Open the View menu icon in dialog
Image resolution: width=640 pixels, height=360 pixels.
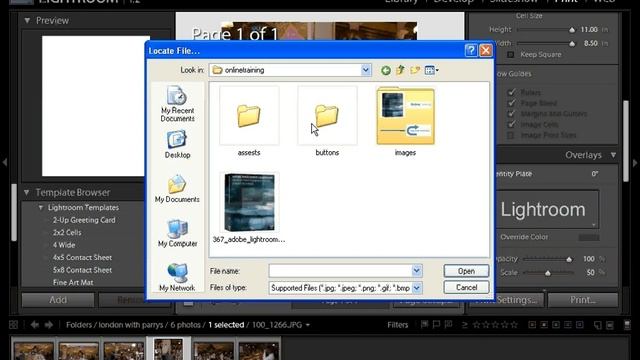click(431, 70)
